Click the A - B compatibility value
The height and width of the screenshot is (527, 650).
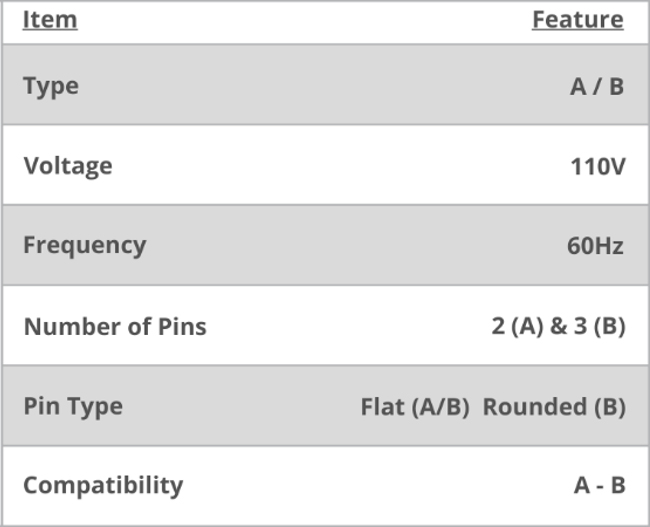click(599, 486)
